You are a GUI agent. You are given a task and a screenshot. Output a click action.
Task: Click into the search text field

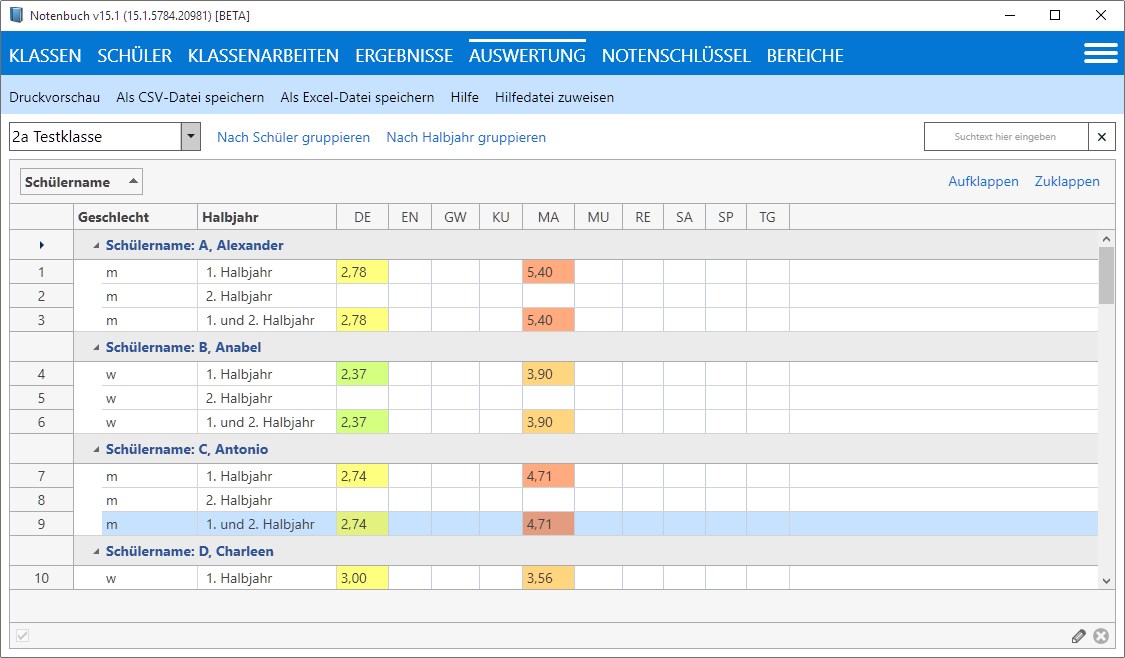(1005, 137)
